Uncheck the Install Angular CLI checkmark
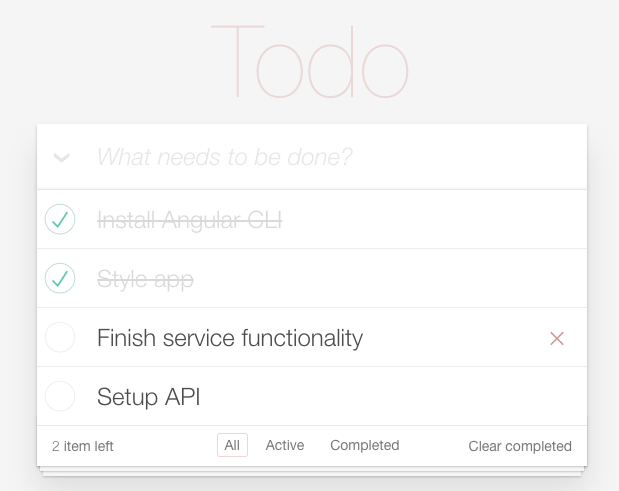The image size is (619, 491). pyautogui.click(x=60, y=219)
